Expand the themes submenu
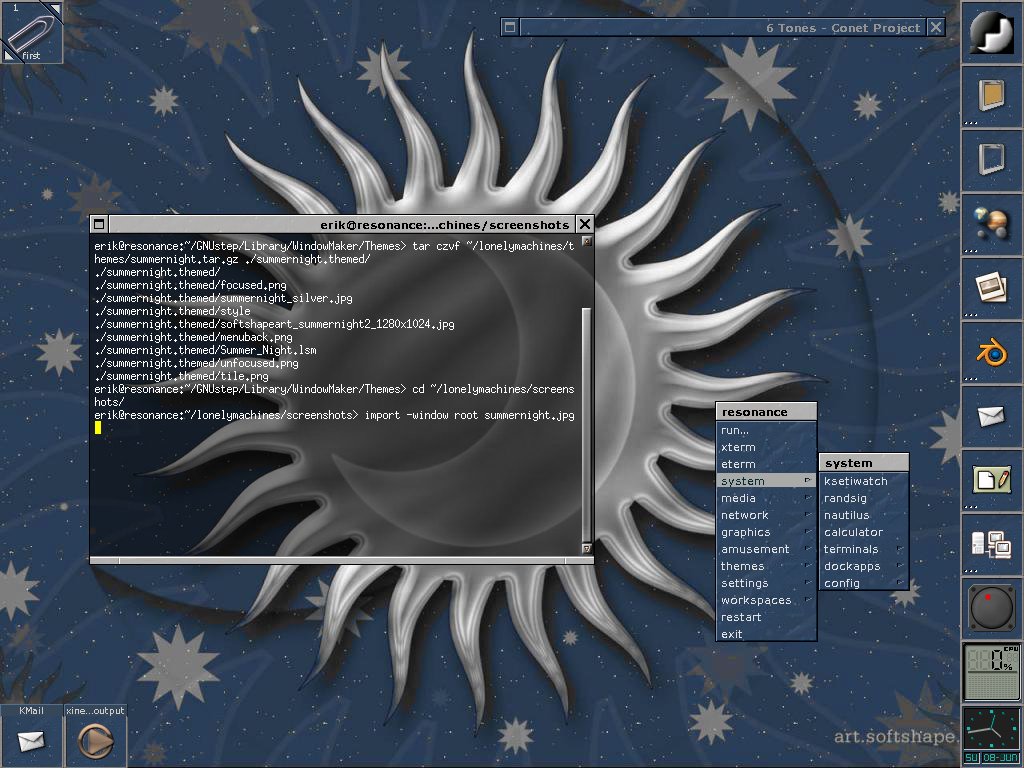The image size is (1024, 768). click(767, 566)
